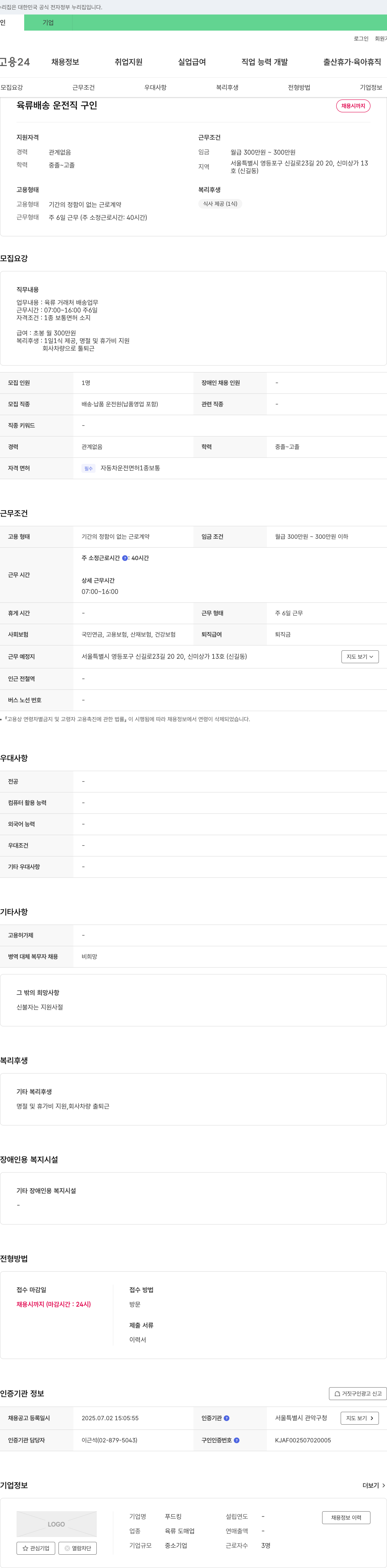Click the 로그인 link
The image size is (387, 1568).
[x=361, y=38]
